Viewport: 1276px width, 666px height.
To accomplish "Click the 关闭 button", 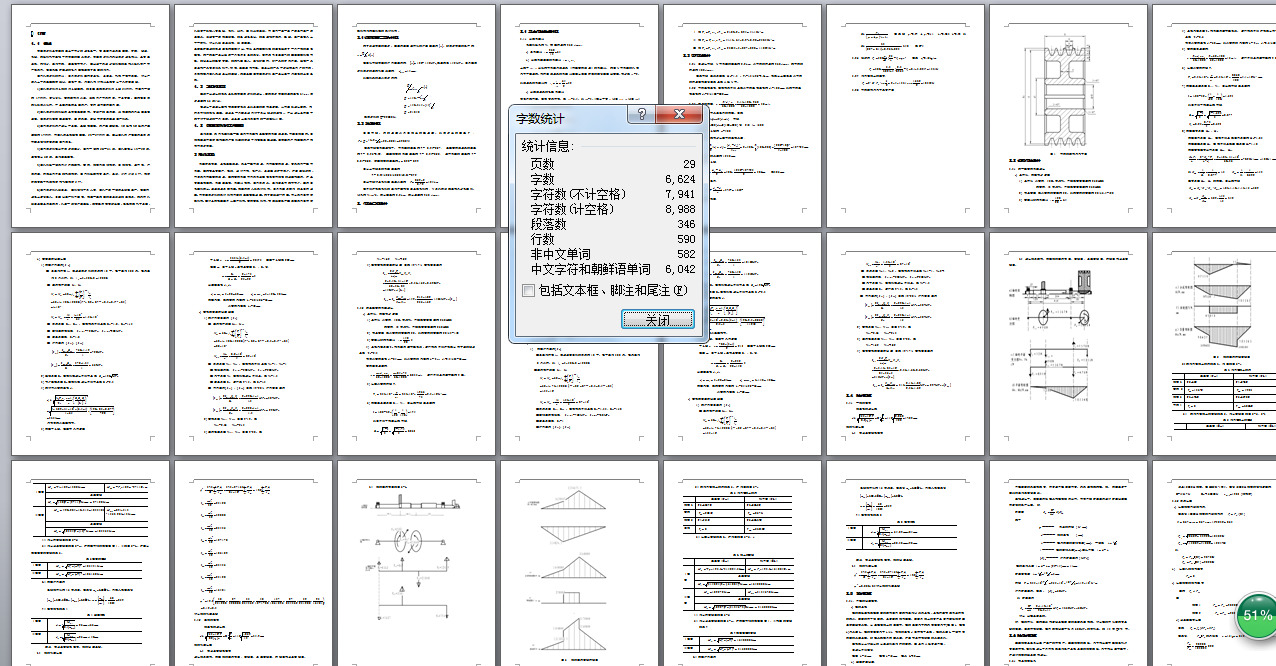I will coord(657,319).
